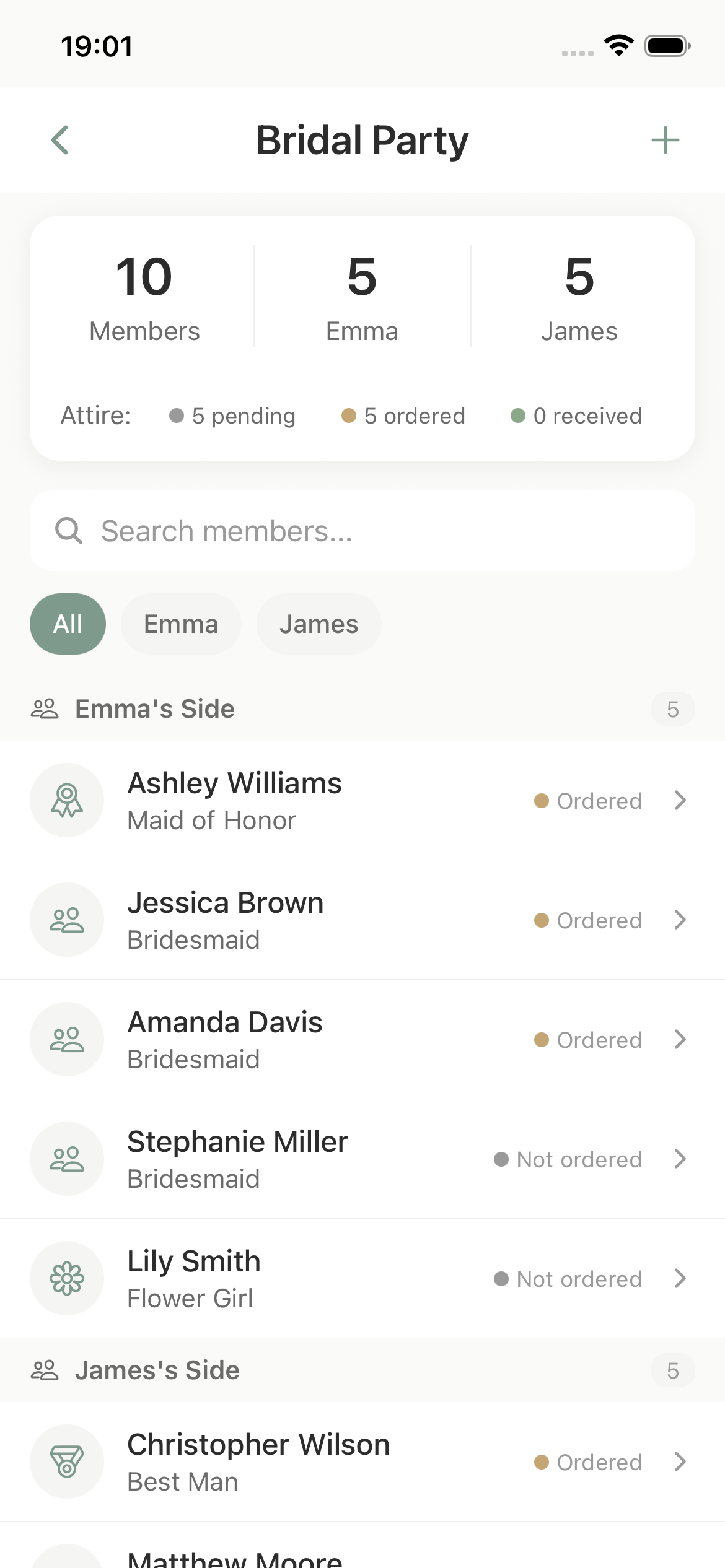Filter members by James
This screenshot has width=725, height=1568.
tap(319, 624)
